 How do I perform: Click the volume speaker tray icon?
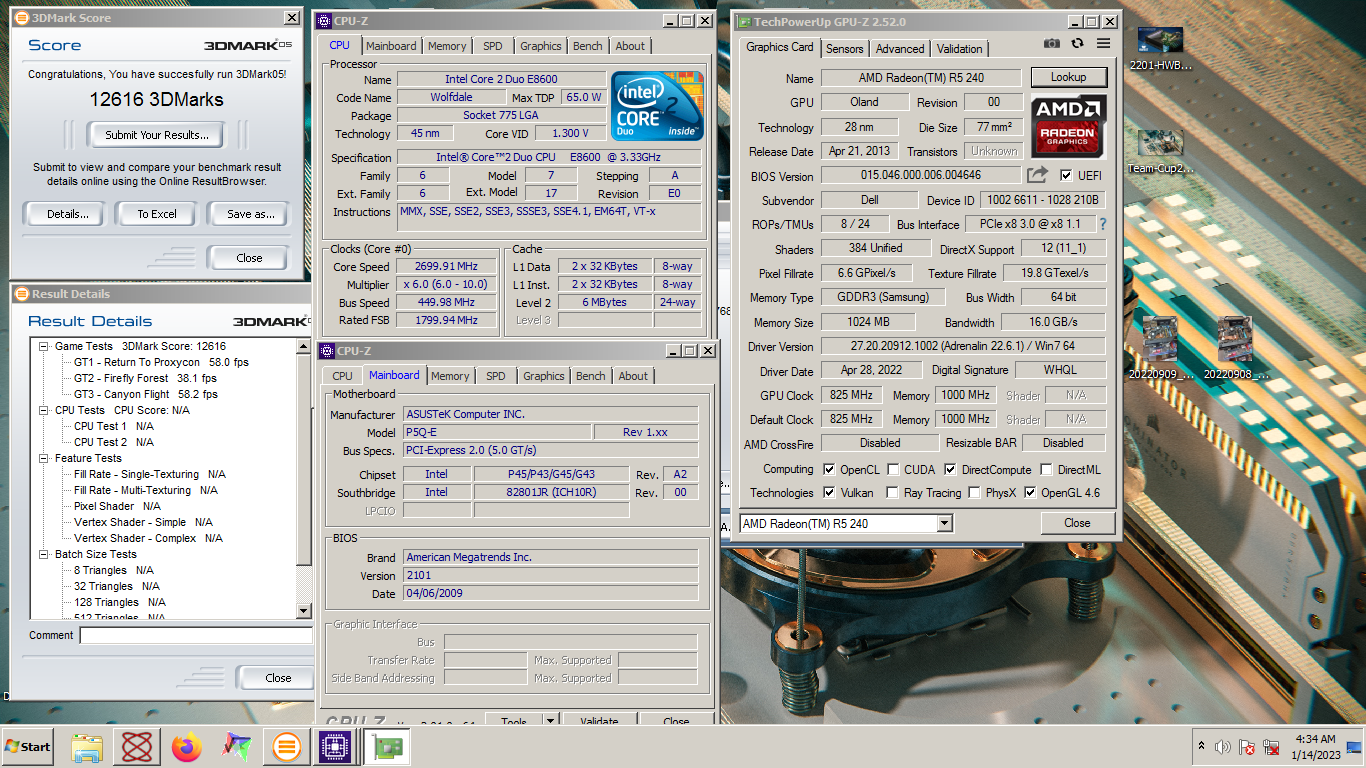pyautogui.click(x=1222, y=747)
